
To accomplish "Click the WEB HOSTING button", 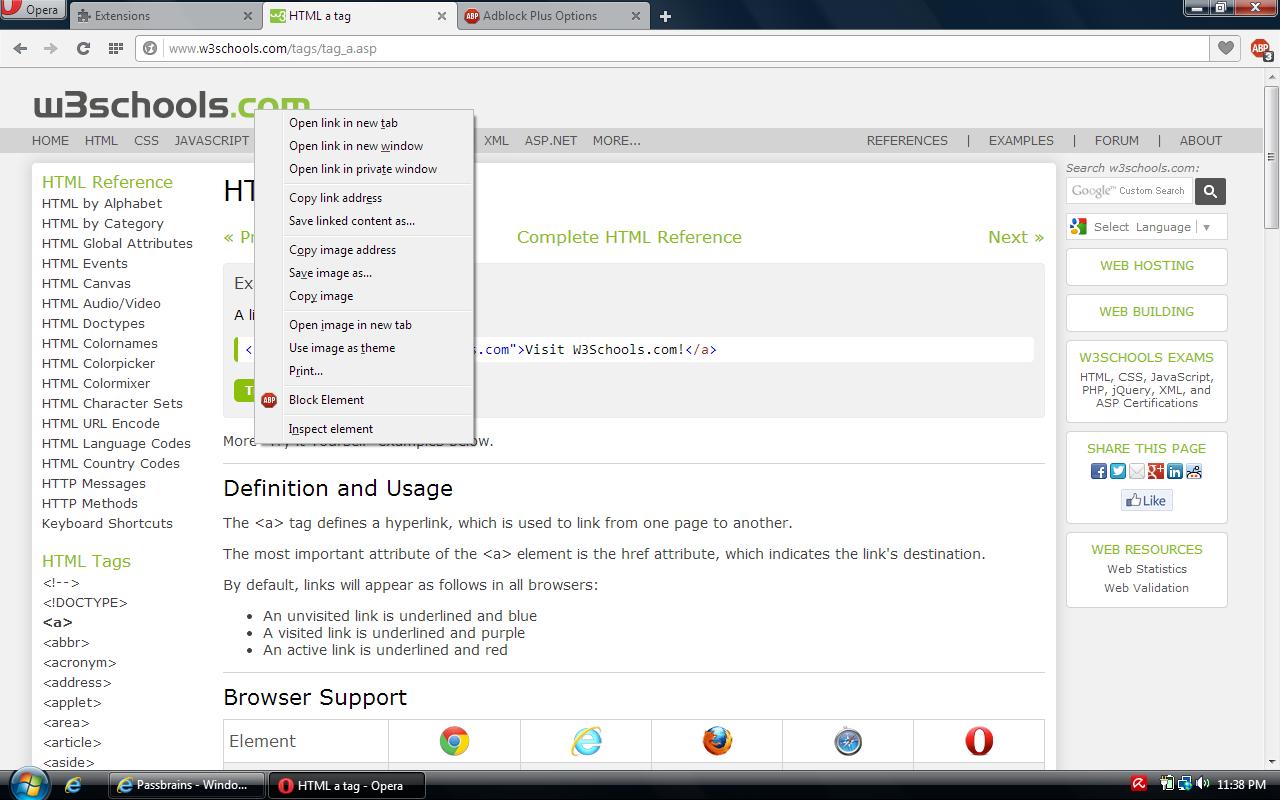I will (1147, 266).
